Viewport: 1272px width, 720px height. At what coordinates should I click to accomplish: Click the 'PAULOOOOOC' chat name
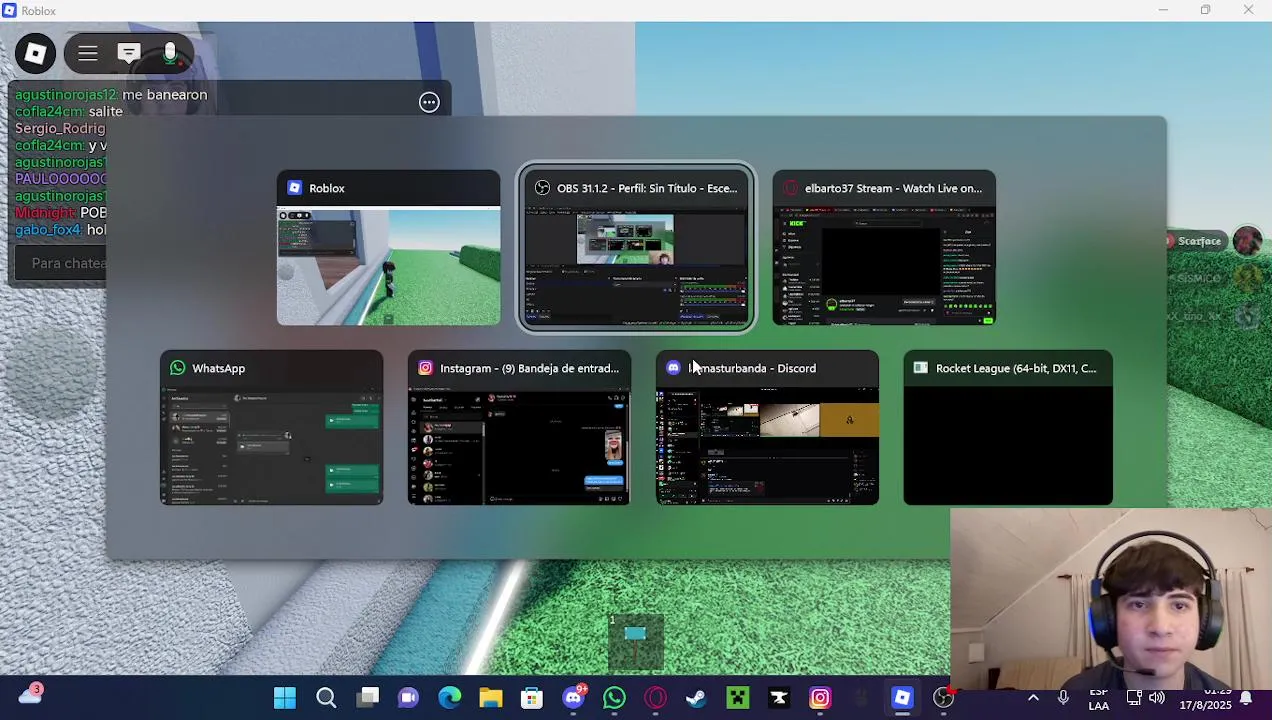tap(61, 179)
